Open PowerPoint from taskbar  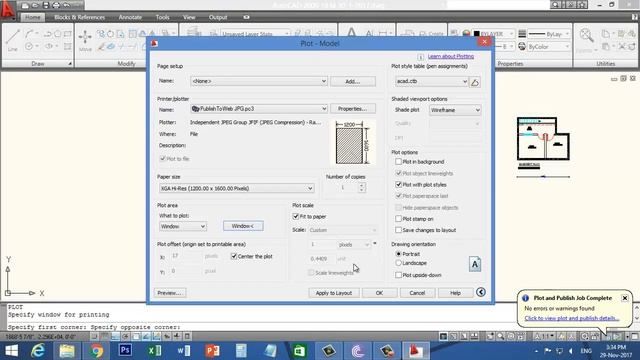coord(212,351)
